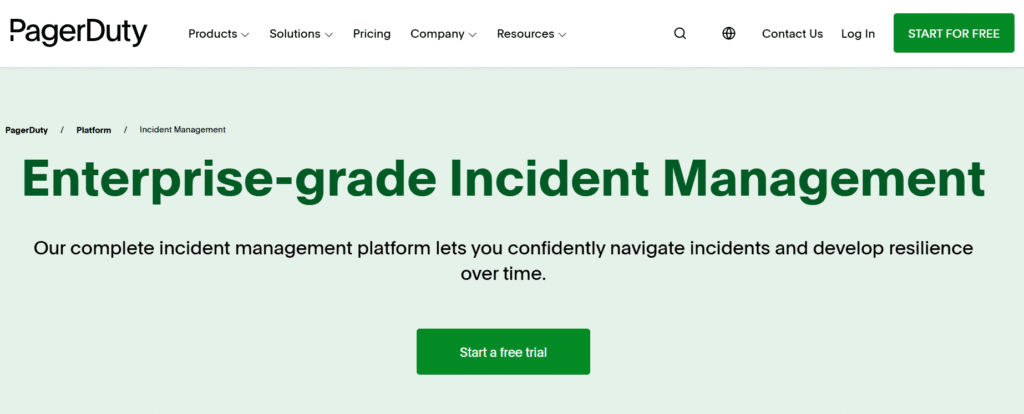This screenshot has height=414, width=1024.
Task: Click Log In link
Action: (857, 34)
